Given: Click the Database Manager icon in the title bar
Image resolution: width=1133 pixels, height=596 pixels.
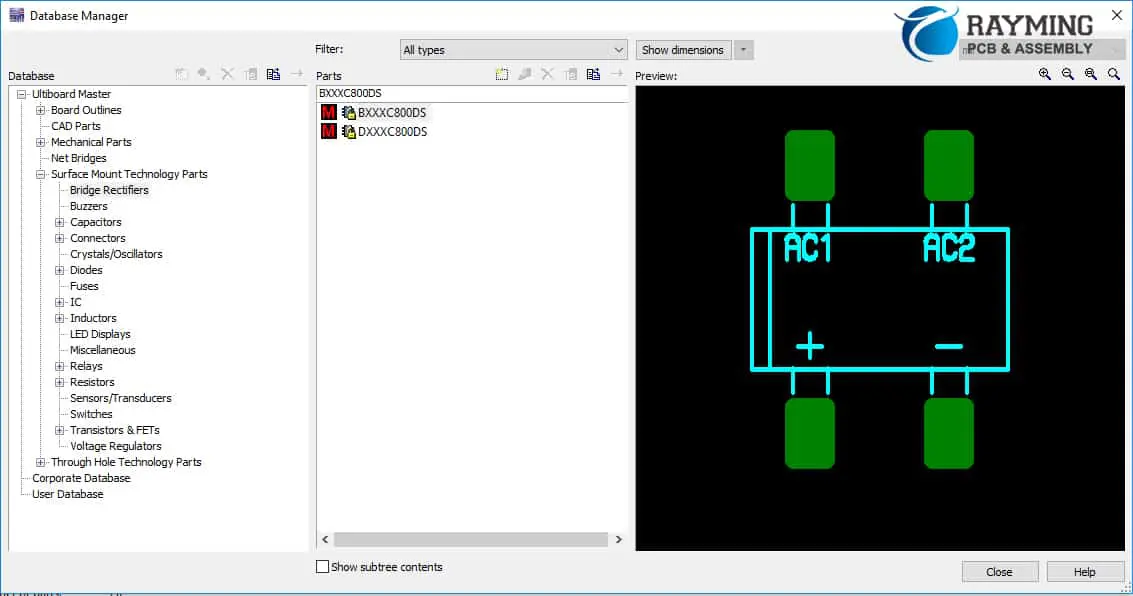Looking at the screenshot, I should click(15, 14).
